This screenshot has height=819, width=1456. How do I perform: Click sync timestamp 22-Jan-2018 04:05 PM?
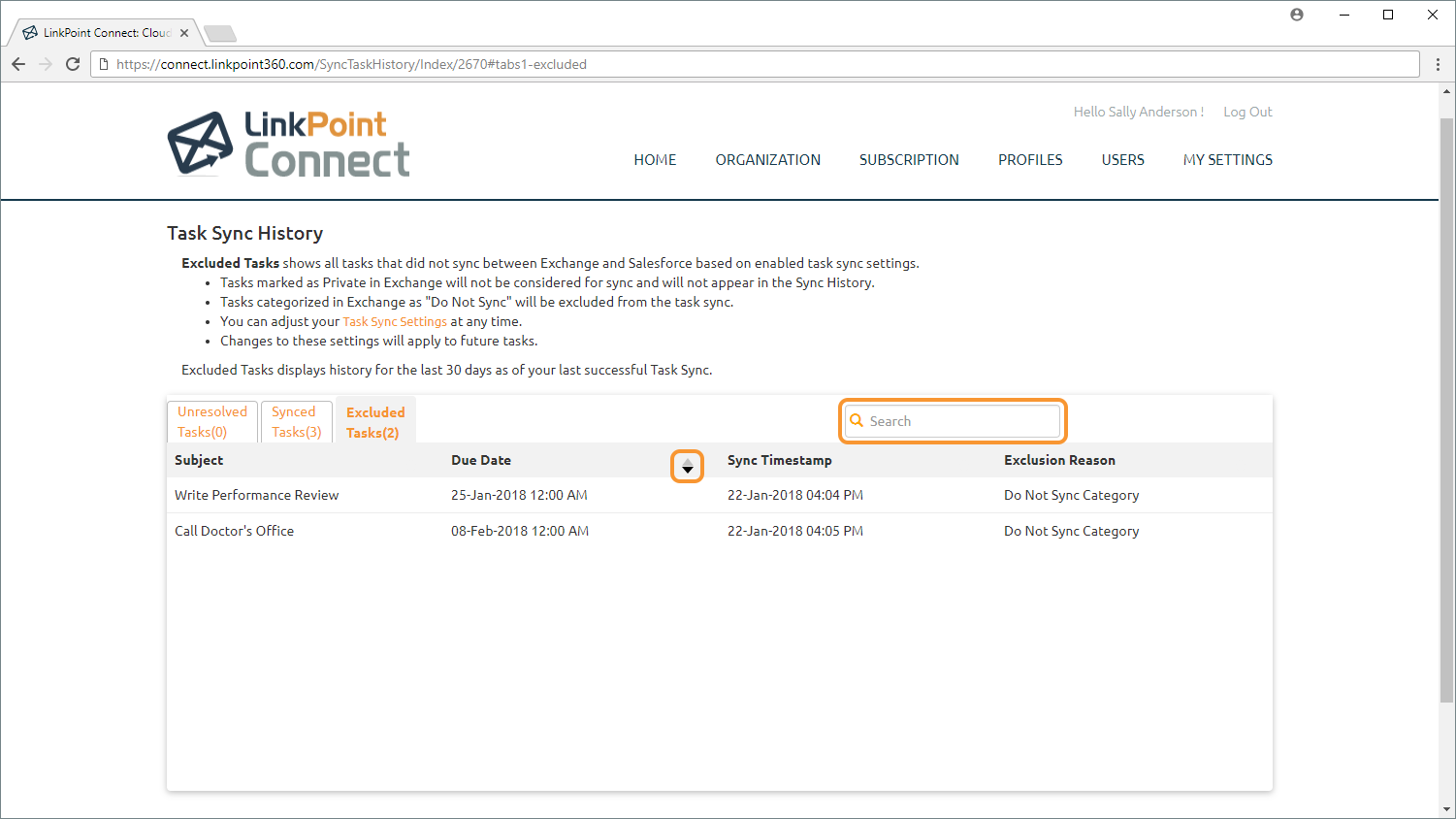point(795,531)
